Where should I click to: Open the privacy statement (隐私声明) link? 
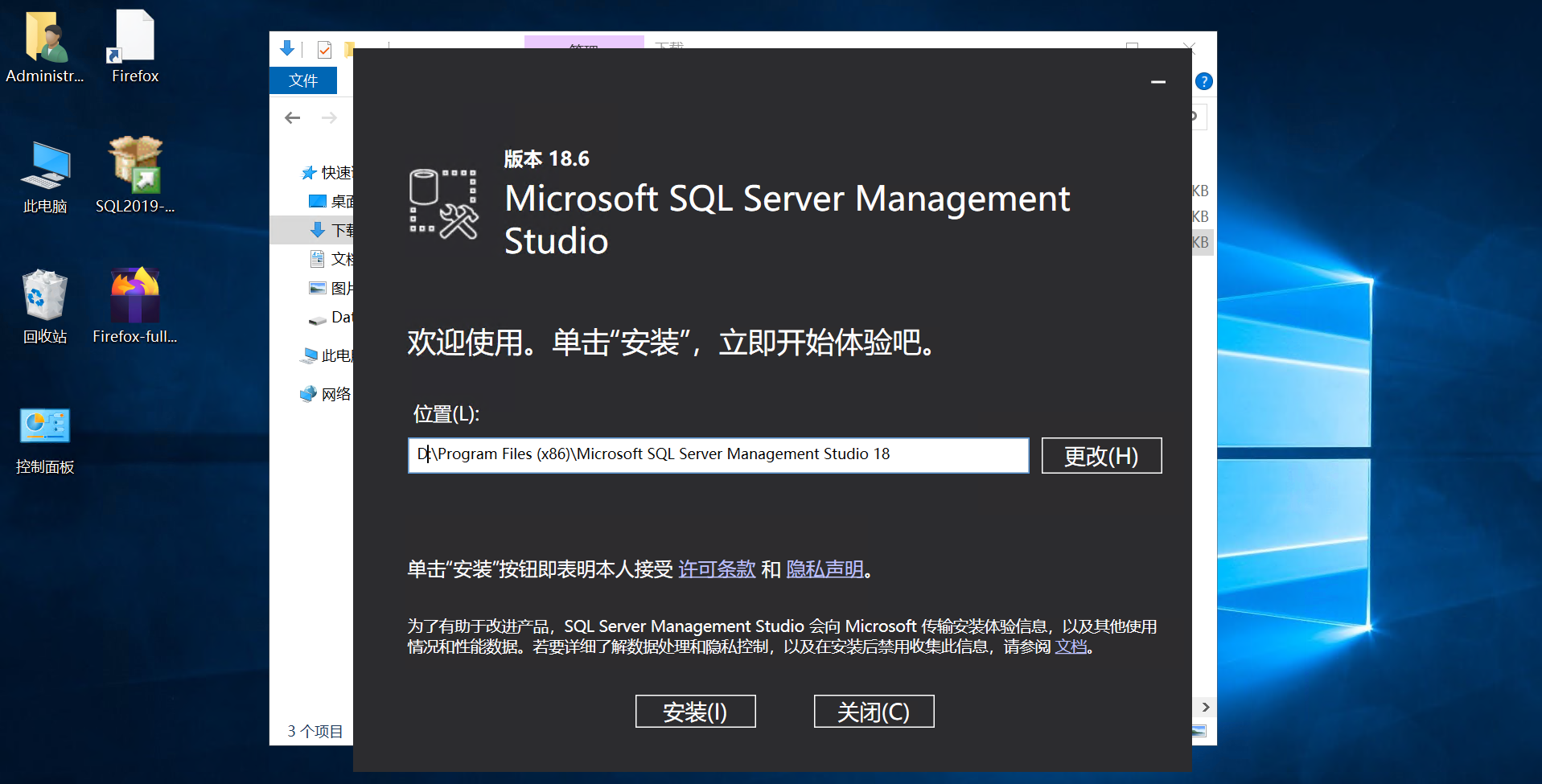(x=824, y=569)
